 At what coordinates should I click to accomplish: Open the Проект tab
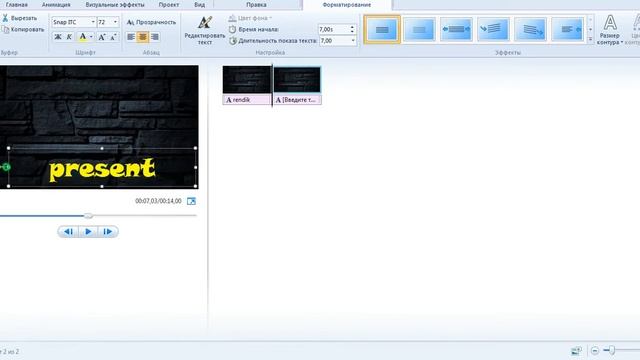169,5
